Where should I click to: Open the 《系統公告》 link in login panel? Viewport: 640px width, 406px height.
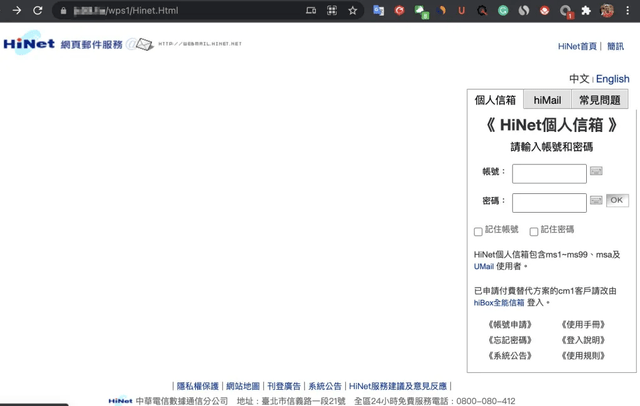[510, 356]
